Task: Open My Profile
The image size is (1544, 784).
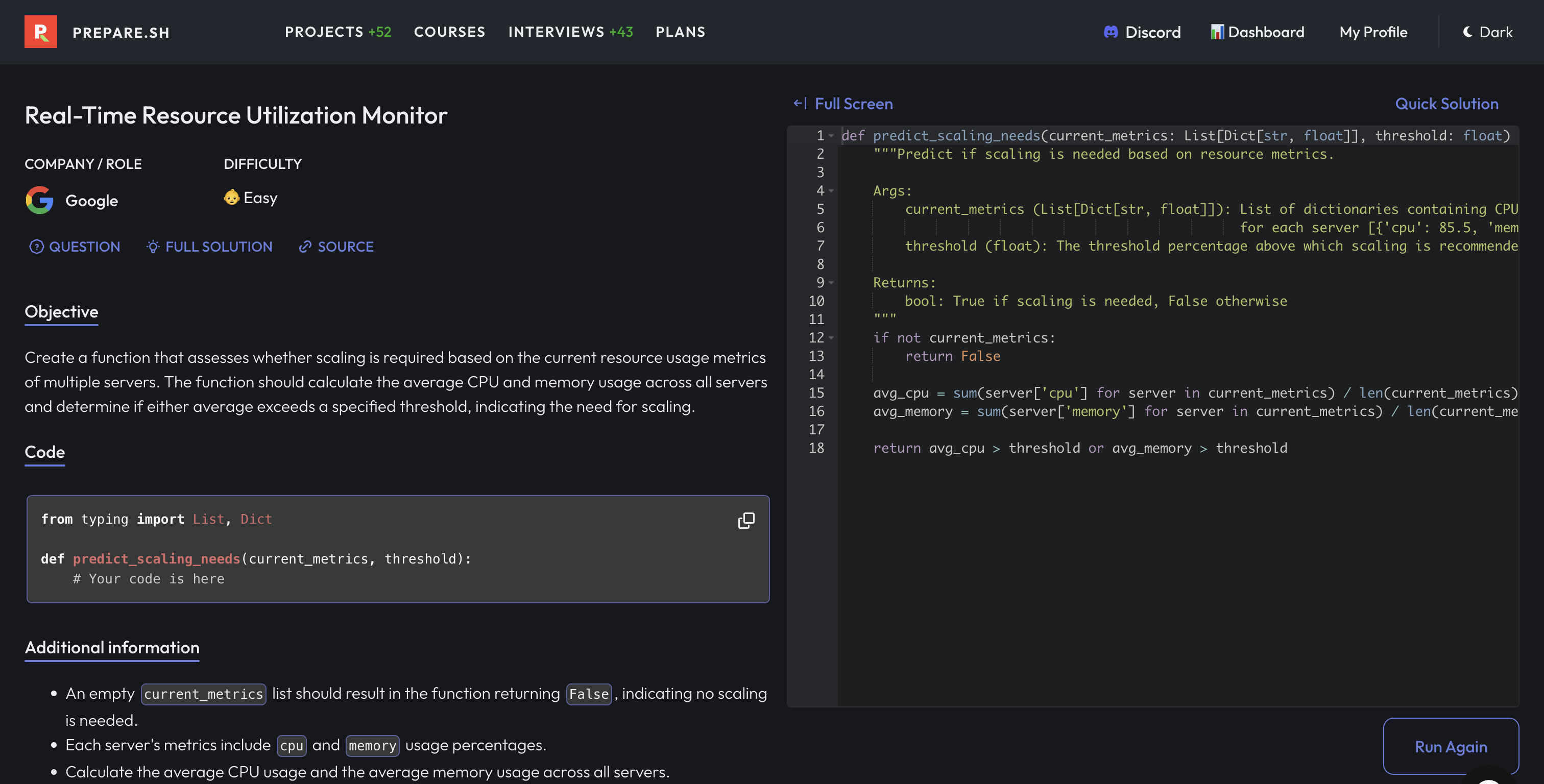Action: [1373, 32]
